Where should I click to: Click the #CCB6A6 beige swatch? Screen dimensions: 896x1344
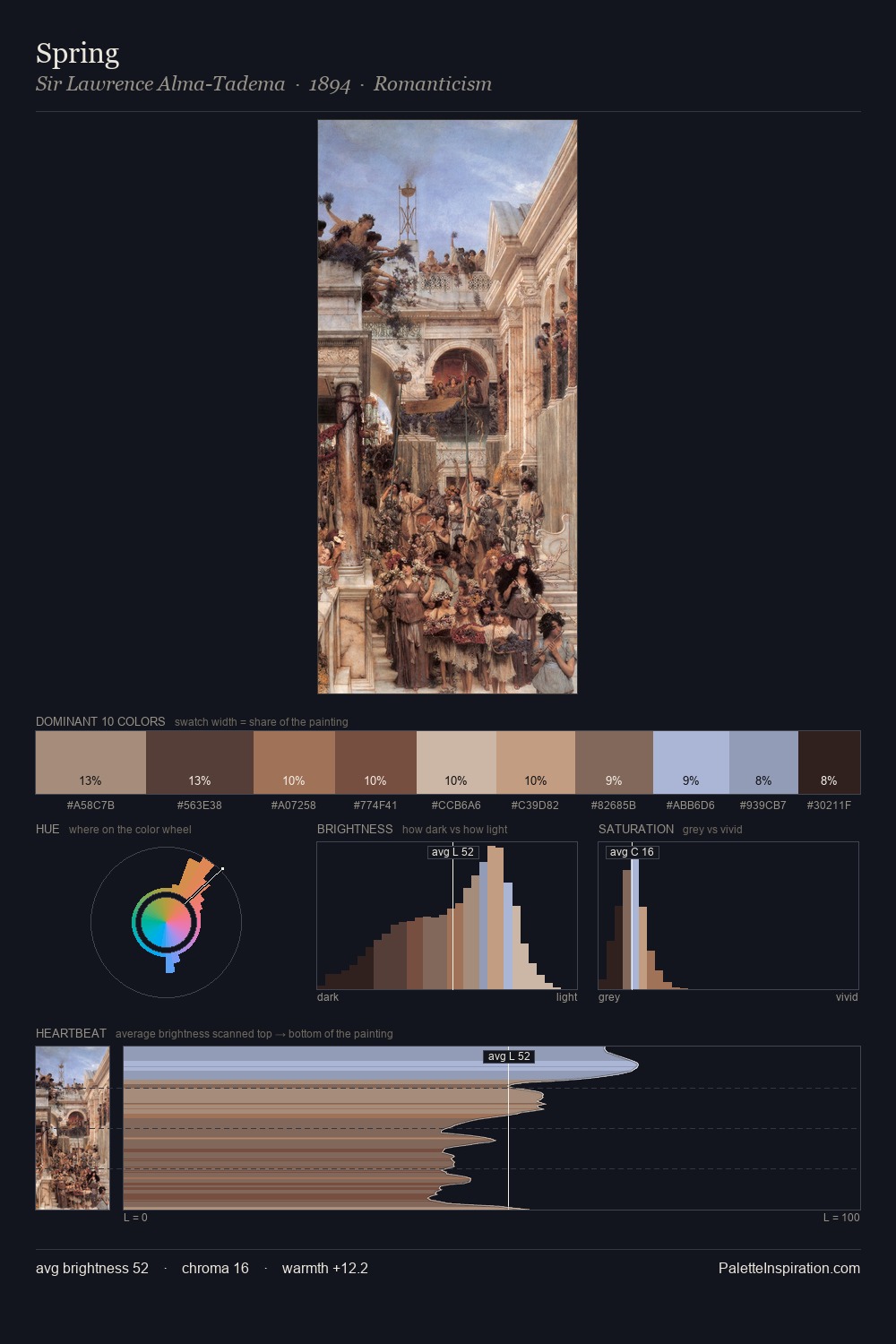tap(456, 762)
